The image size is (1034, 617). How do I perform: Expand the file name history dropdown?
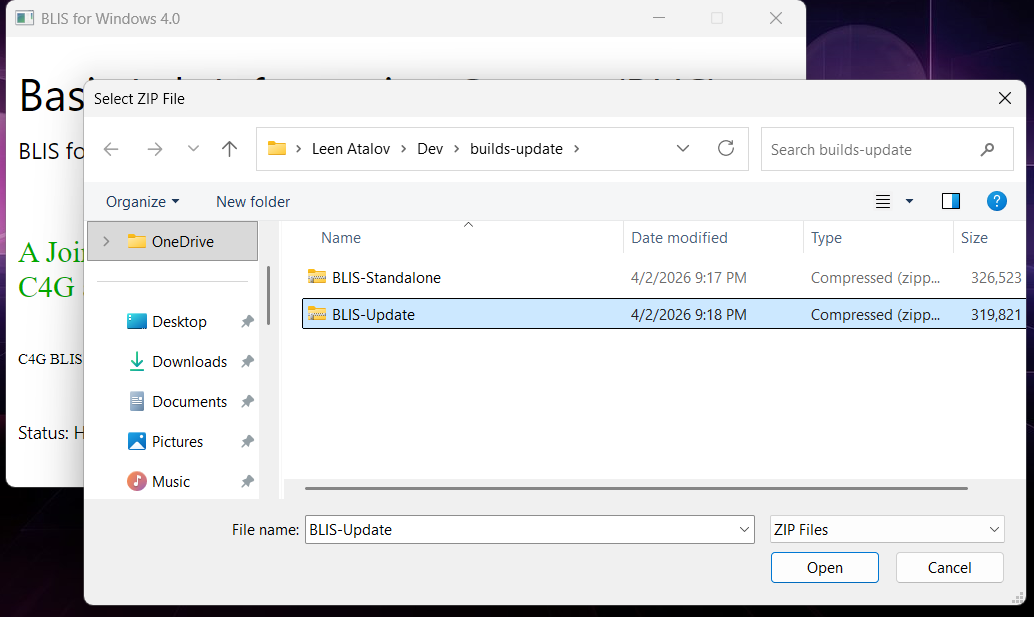coord(743,529)
